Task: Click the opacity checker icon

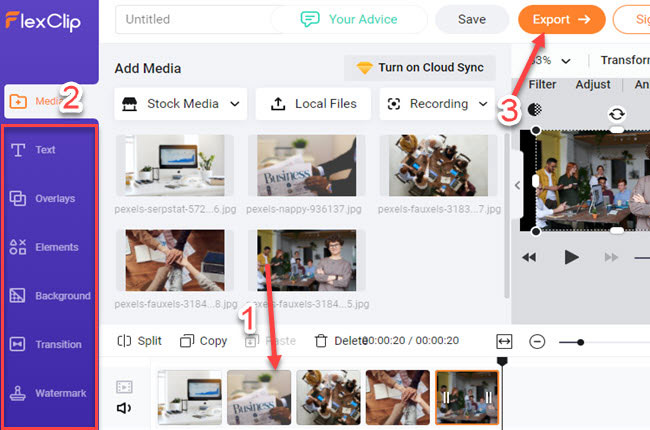Action: (x=535, y=109)
